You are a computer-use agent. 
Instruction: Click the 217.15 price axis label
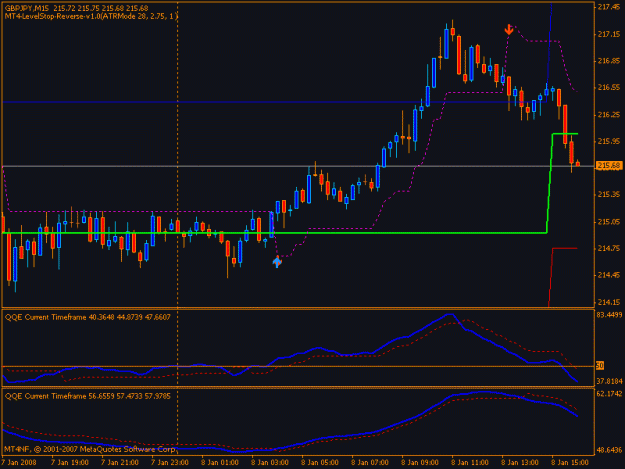click(x=608, y=35)
